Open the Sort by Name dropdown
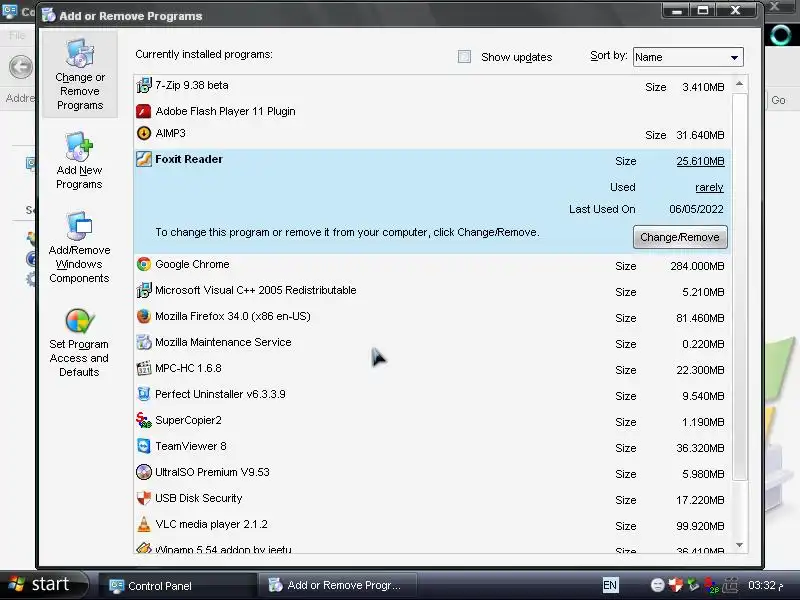 coord(688,57)
